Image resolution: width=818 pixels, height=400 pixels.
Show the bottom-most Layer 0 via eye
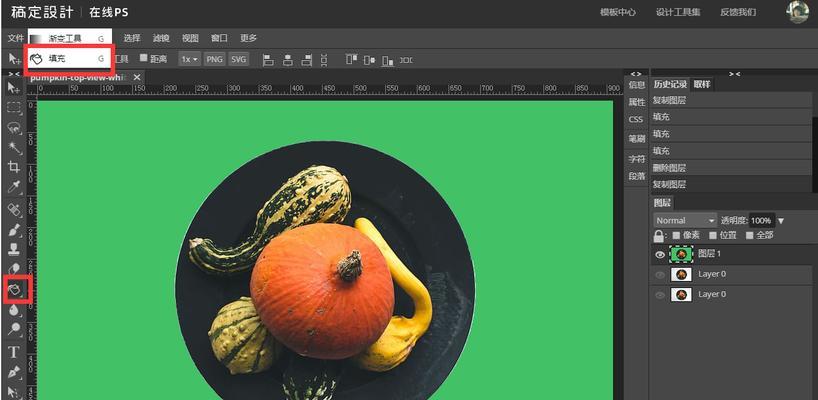coord(660,295)
